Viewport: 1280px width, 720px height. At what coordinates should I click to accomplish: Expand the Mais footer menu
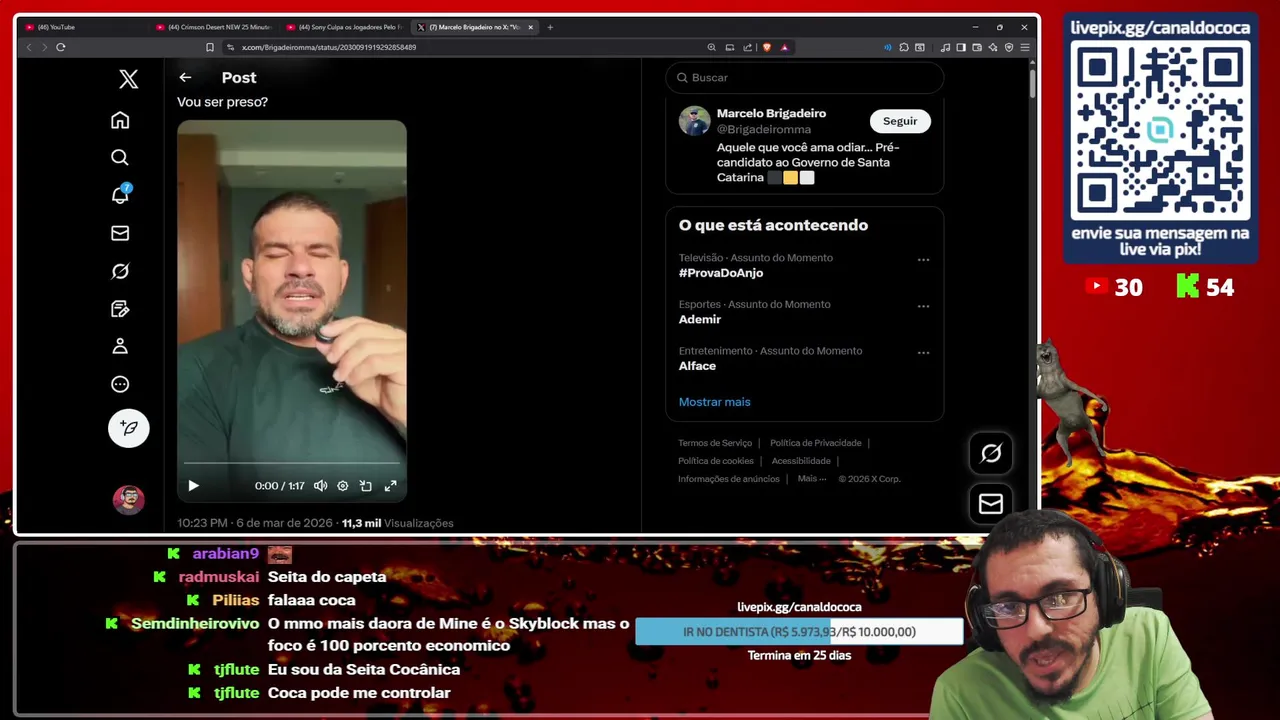click(x=812, y=479)
